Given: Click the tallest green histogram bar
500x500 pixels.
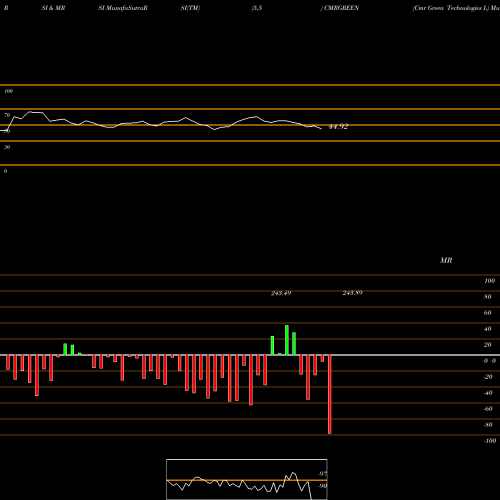Looking at the screenshot, I should click(x=287, y=340).
